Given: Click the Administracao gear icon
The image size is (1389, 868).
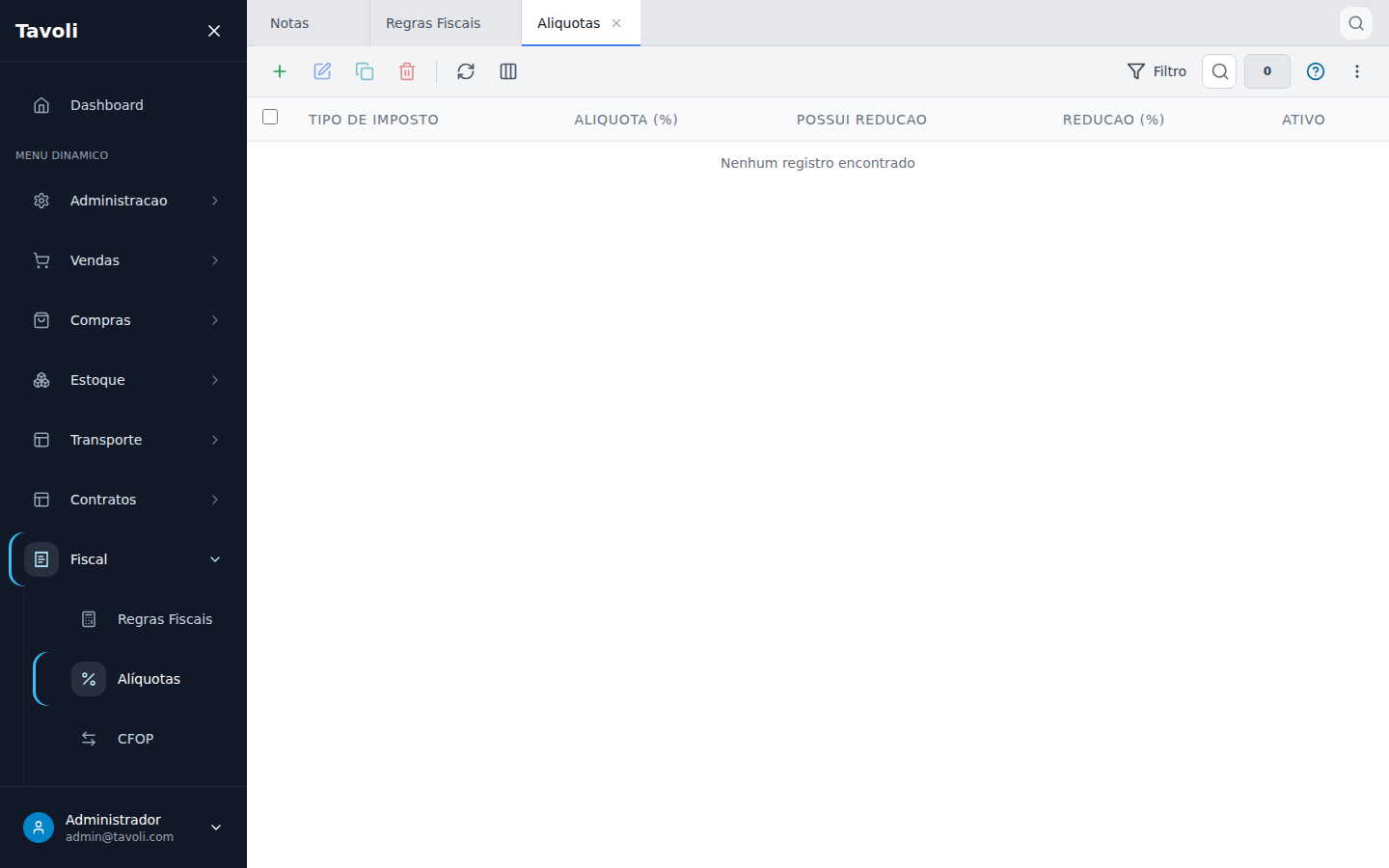Looking at the screenshot, I should (x=41, y=201).
